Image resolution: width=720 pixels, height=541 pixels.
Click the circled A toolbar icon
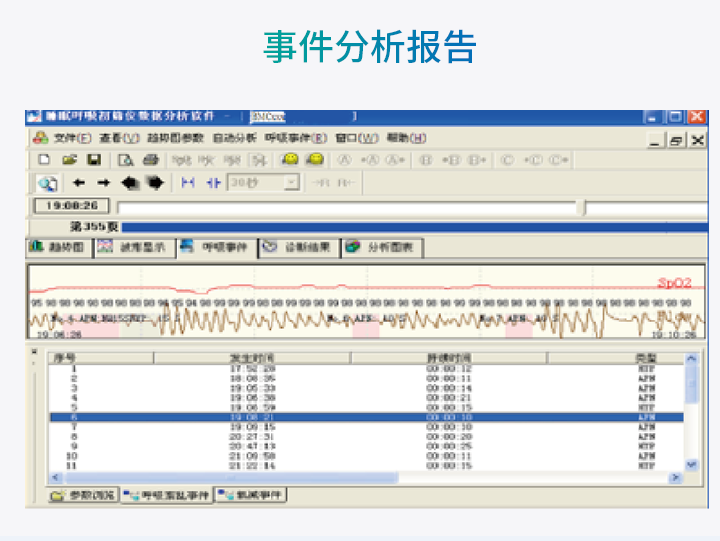[x=344, y=160]
